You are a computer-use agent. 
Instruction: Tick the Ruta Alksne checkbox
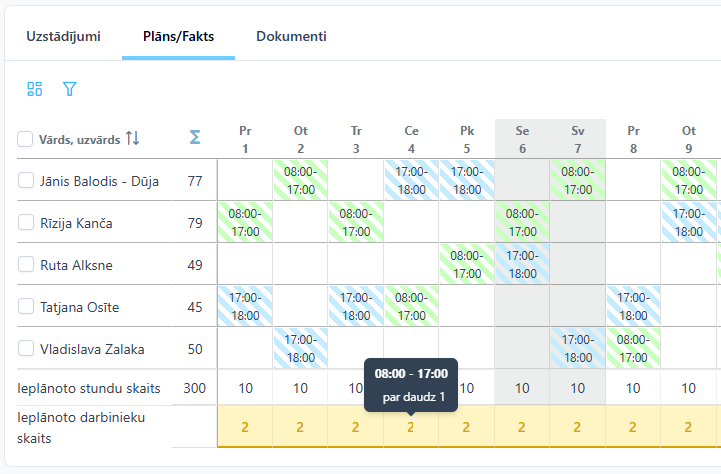(x=26, y=265)
